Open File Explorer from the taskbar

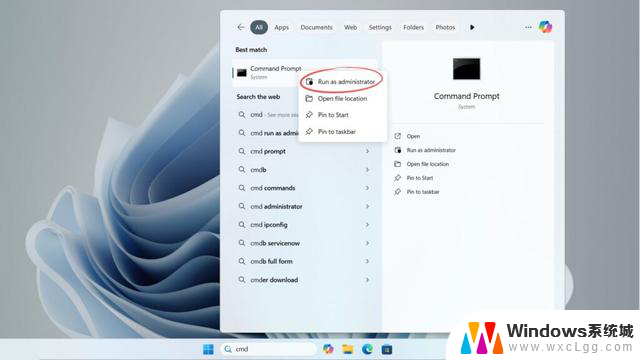tap(348, 349)
